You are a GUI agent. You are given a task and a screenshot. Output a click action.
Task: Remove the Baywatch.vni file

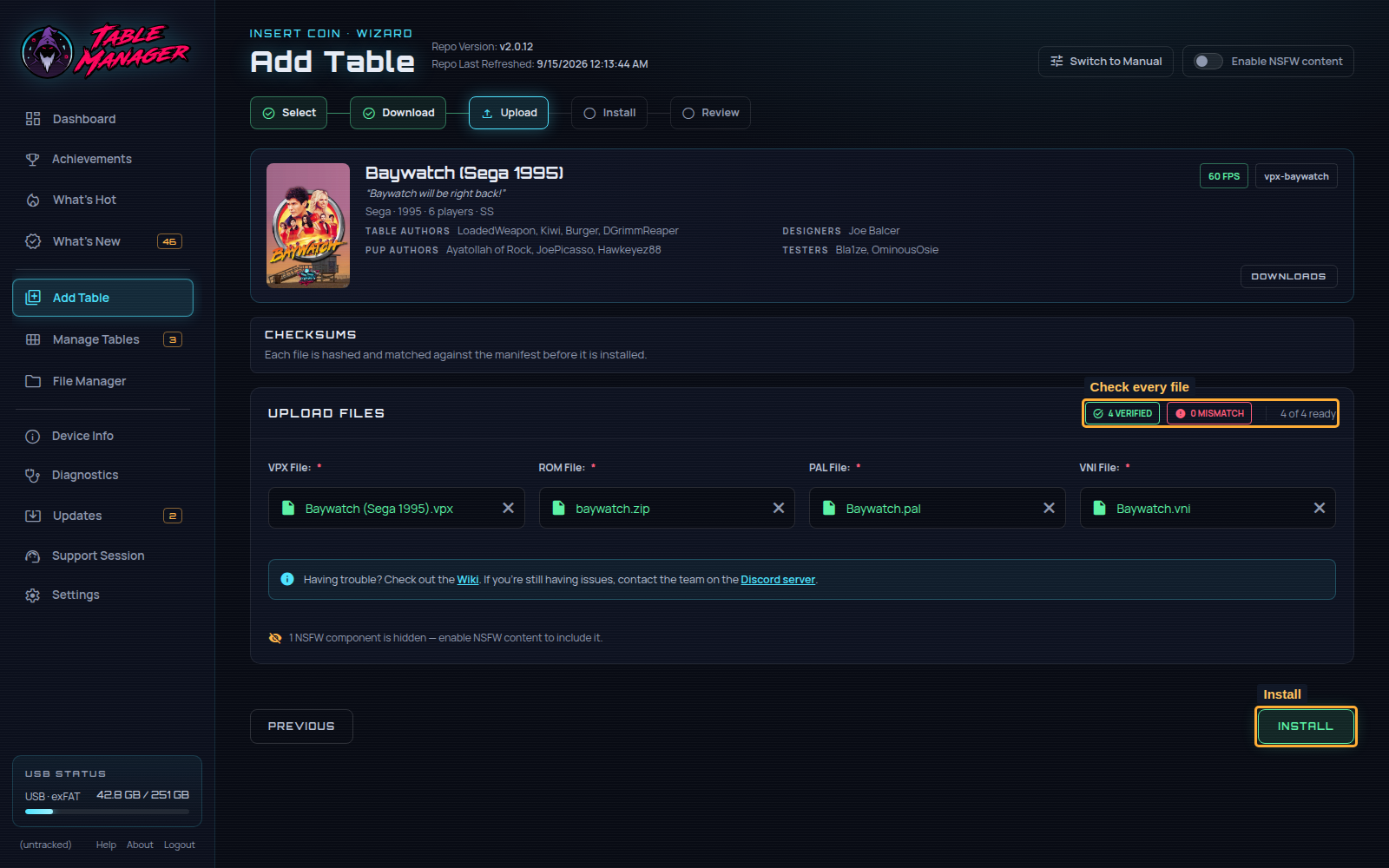(1320, 508)
